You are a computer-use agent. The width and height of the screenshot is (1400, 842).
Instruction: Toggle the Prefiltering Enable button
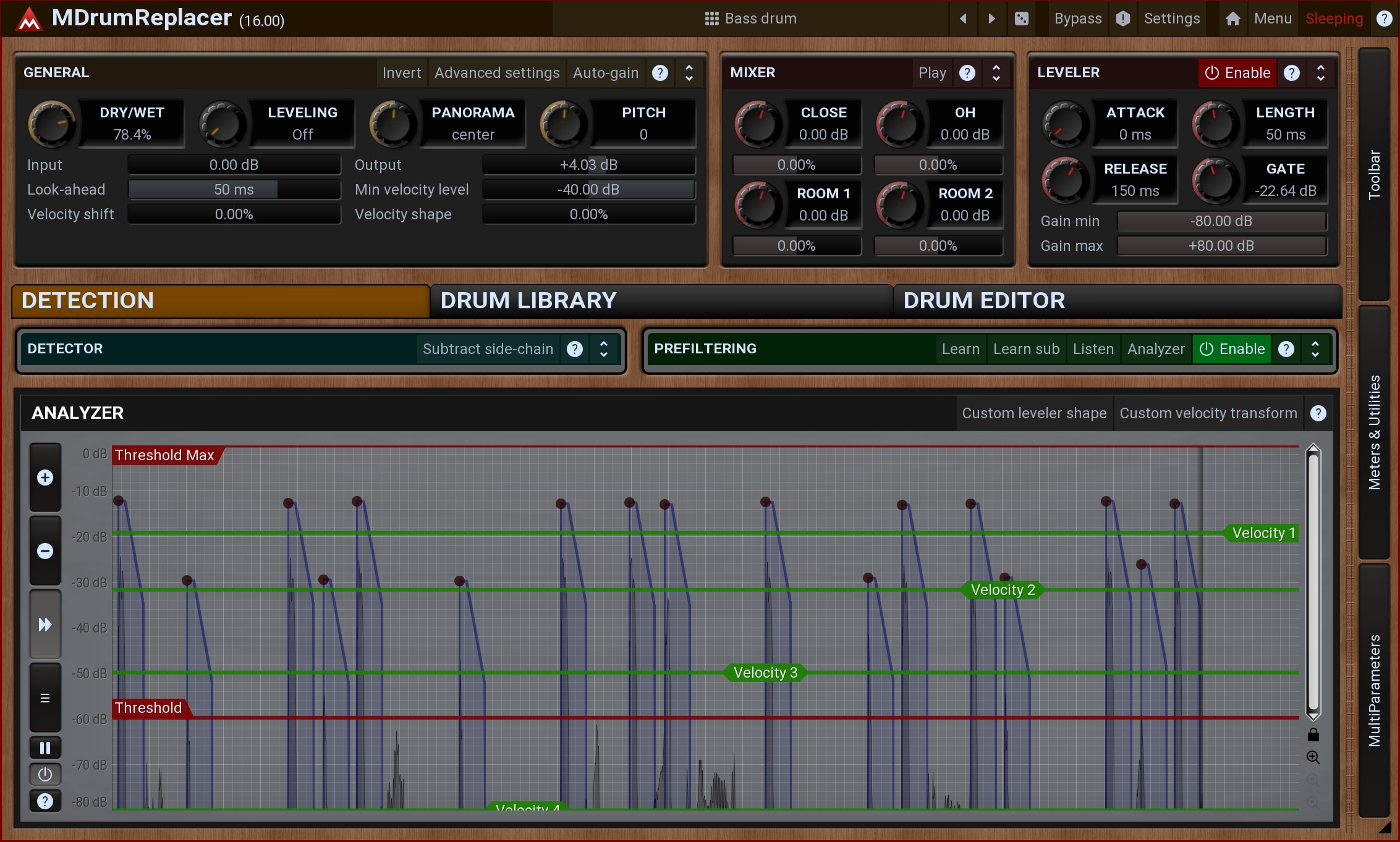[1232, 349]
